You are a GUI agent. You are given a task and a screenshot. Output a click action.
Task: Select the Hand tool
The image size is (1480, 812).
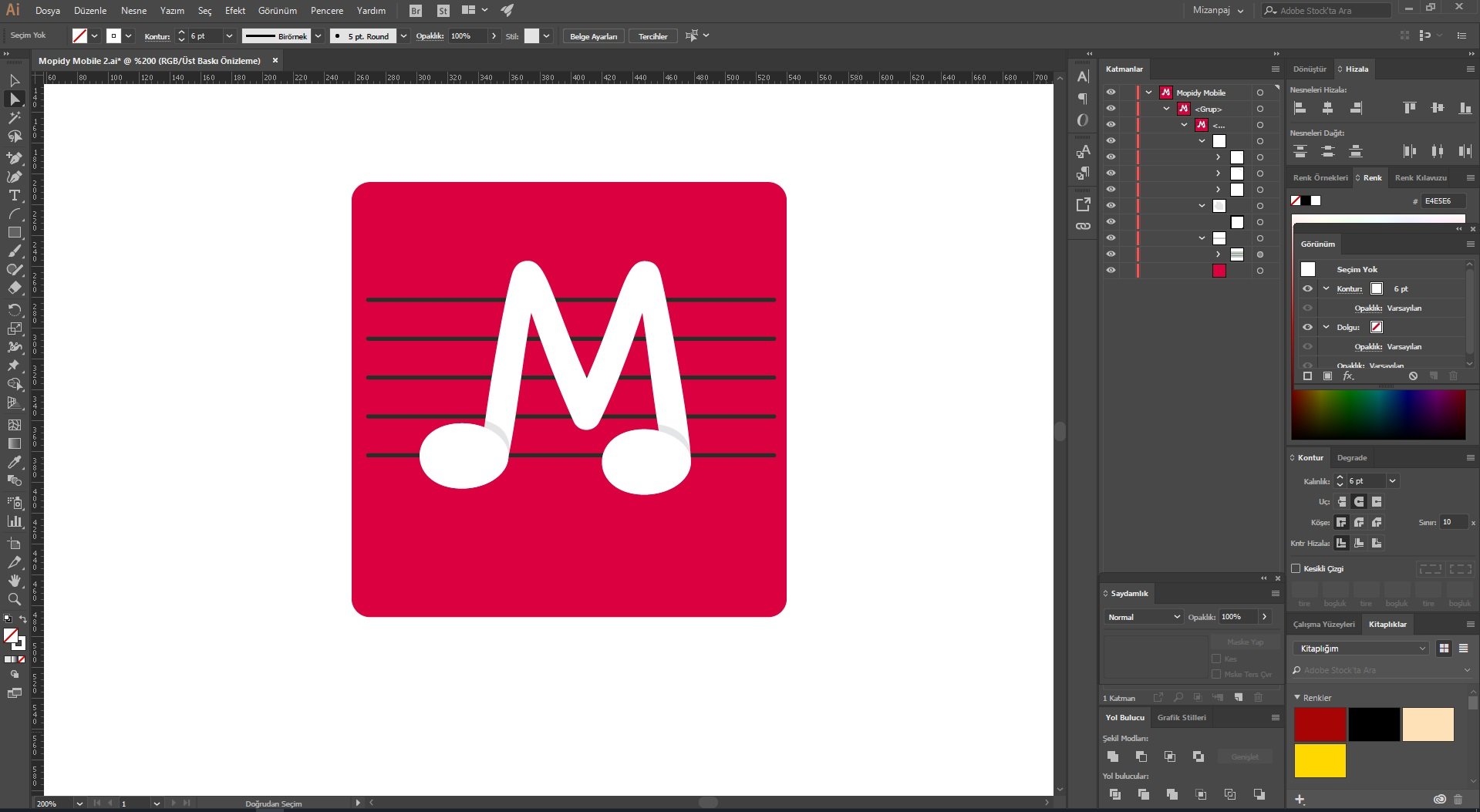coord(15,581)
